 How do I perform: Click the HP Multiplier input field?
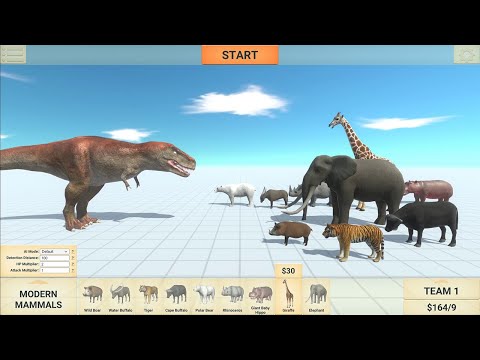[55, 264]
